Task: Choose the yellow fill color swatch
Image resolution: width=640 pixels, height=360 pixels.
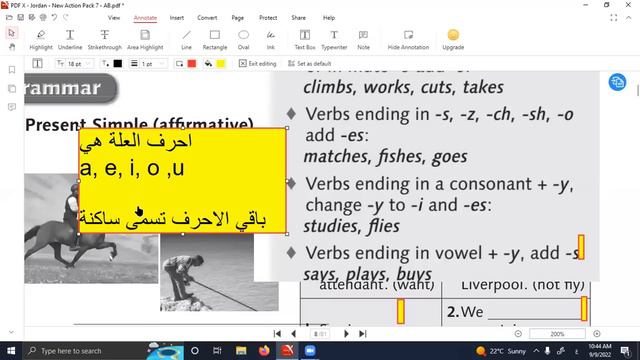Action: click(x=221, y=64)
